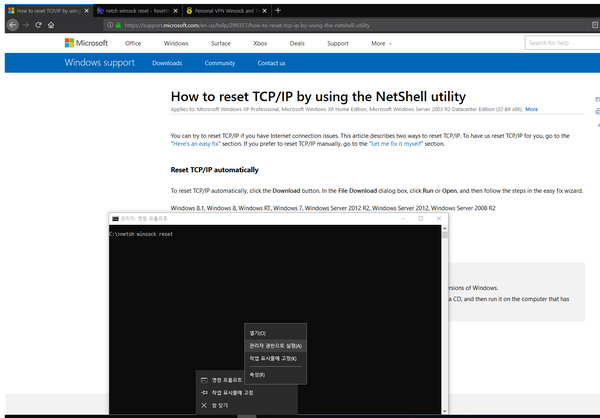The height and width of the screenshot is (418, 600).
Task: Click the Microsoft logo
Action: click(x=86, y=43)
